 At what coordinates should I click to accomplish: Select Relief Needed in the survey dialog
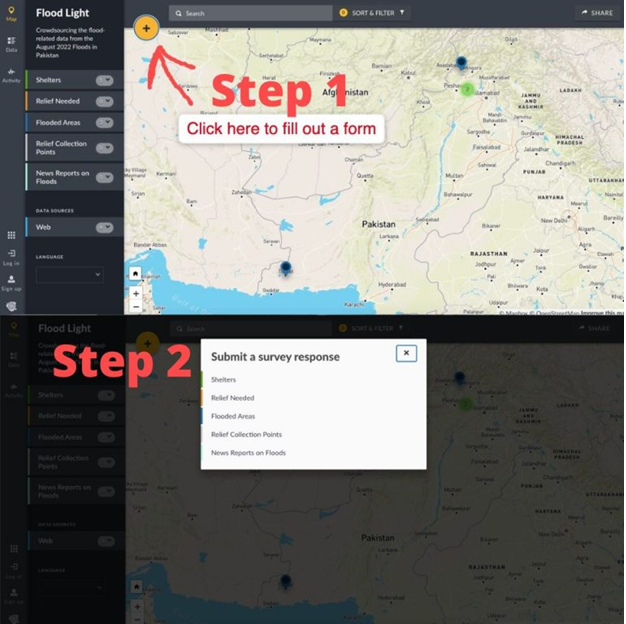(x=233, y=398)
